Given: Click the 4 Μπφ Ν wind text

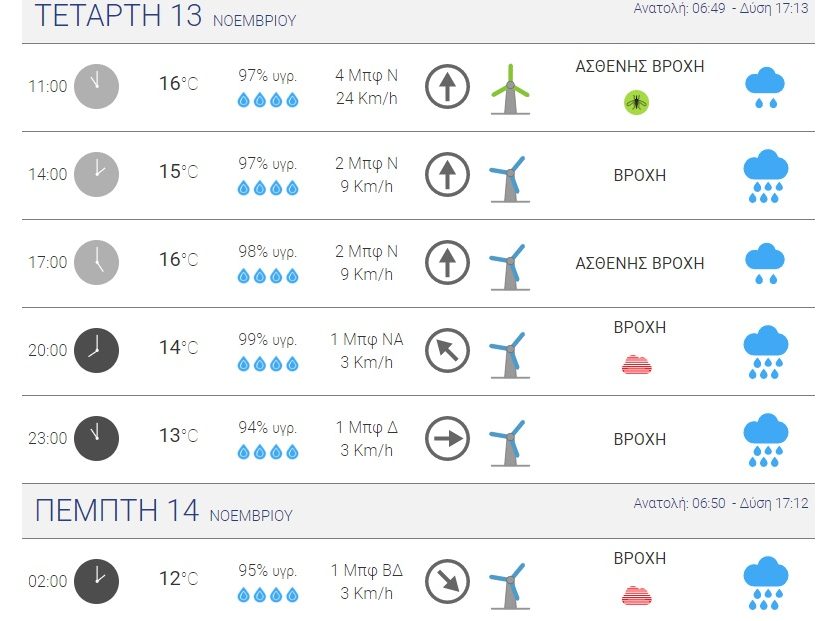Looking at the screenshot, I should [367, 76].
